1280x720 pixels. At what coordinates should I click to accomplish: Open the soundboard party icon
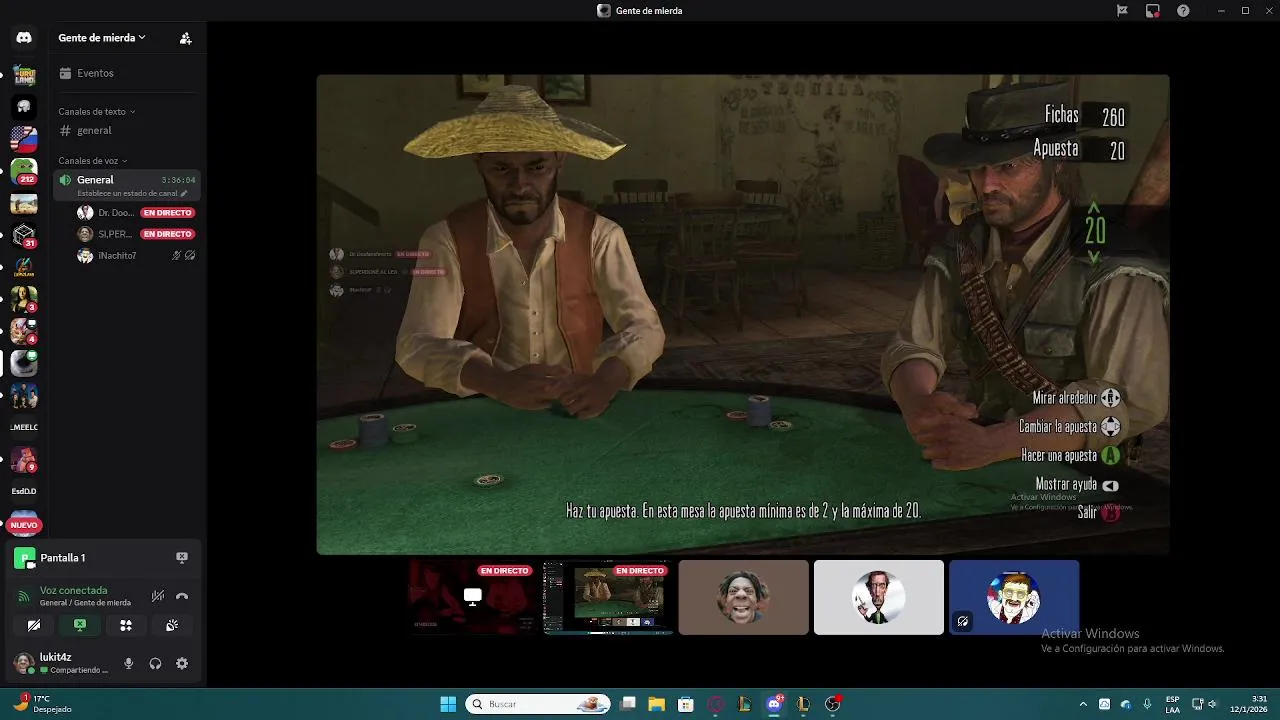click(x=172, y=625)
